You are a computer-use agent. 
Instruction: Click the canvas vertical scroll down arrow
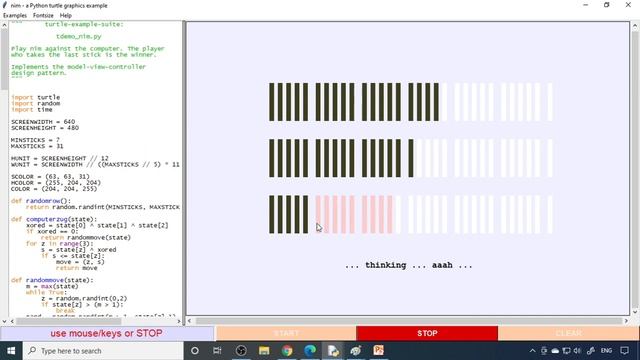pos(635,312)
